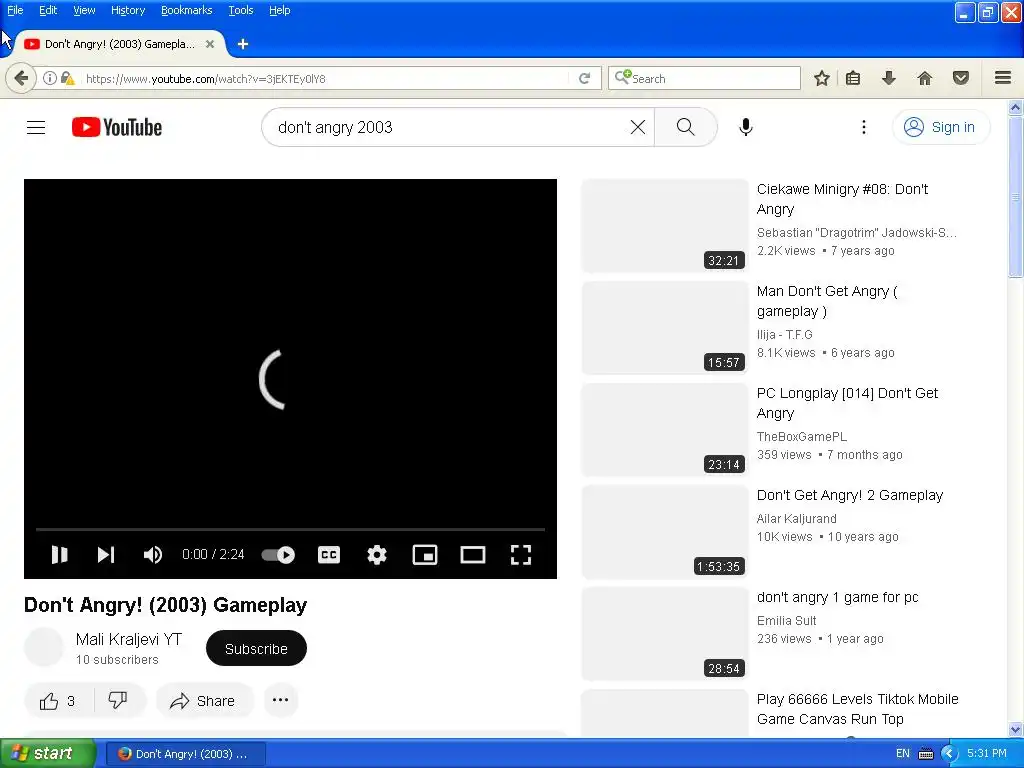Toggle the autoplay switch in player

(278, 554)
